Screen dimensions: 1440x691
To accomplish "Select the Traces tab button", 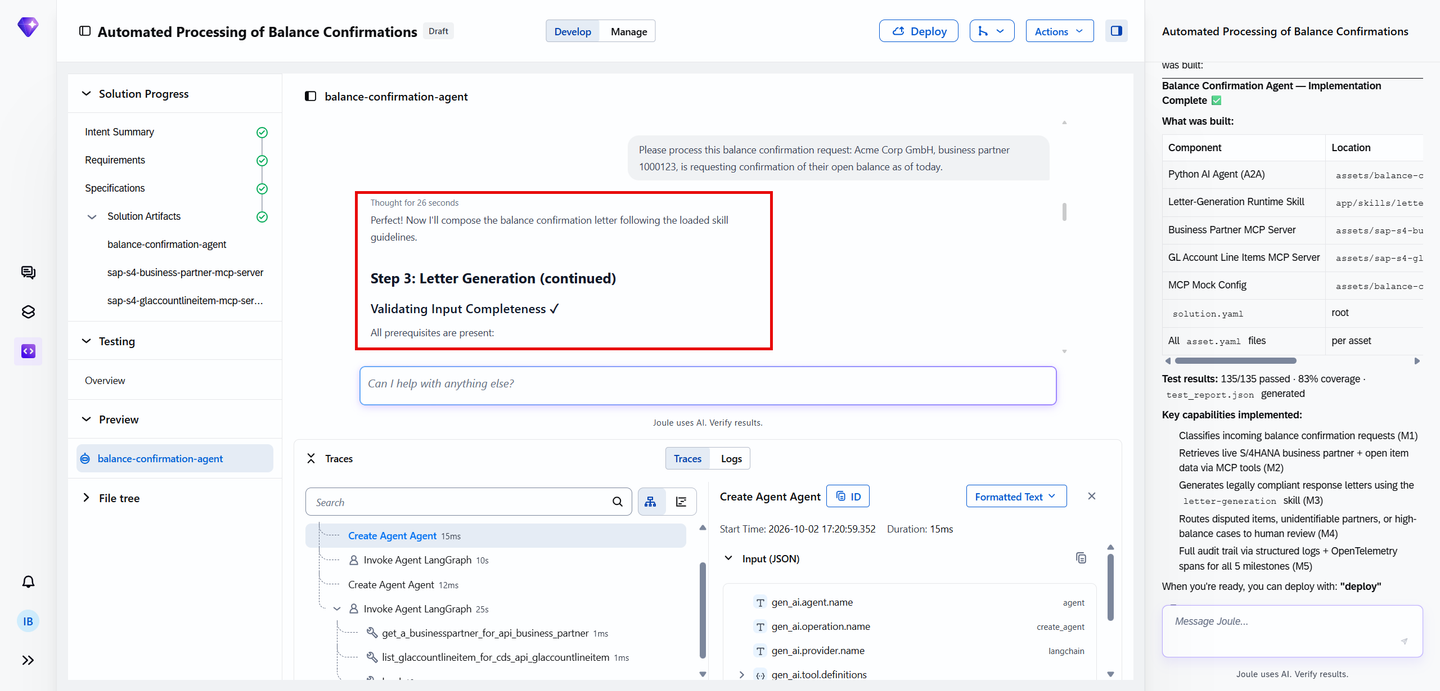I will tap(688, 459).
